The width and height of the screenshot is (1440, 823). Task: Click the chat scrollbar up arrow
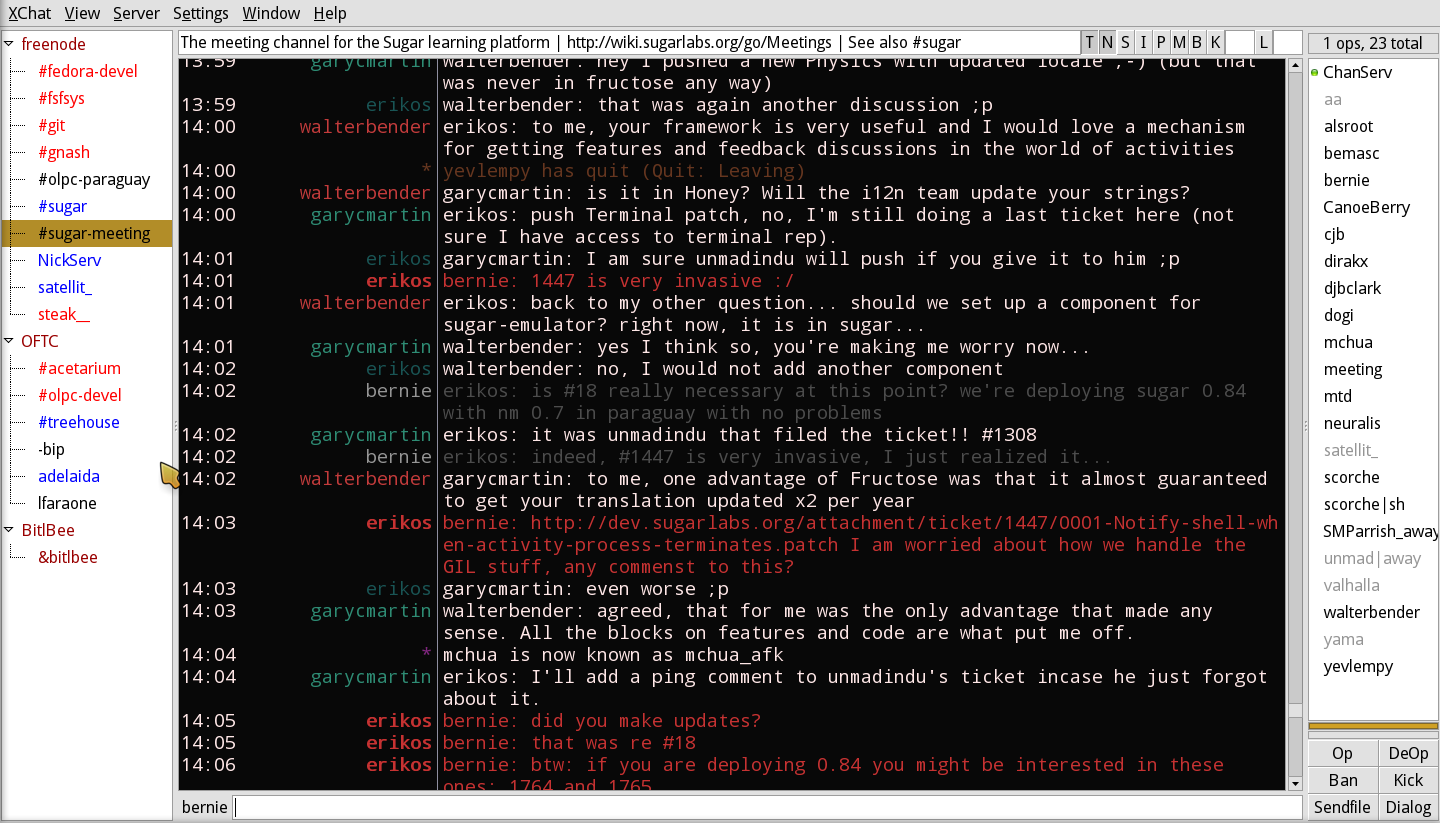click(1294, 66)
